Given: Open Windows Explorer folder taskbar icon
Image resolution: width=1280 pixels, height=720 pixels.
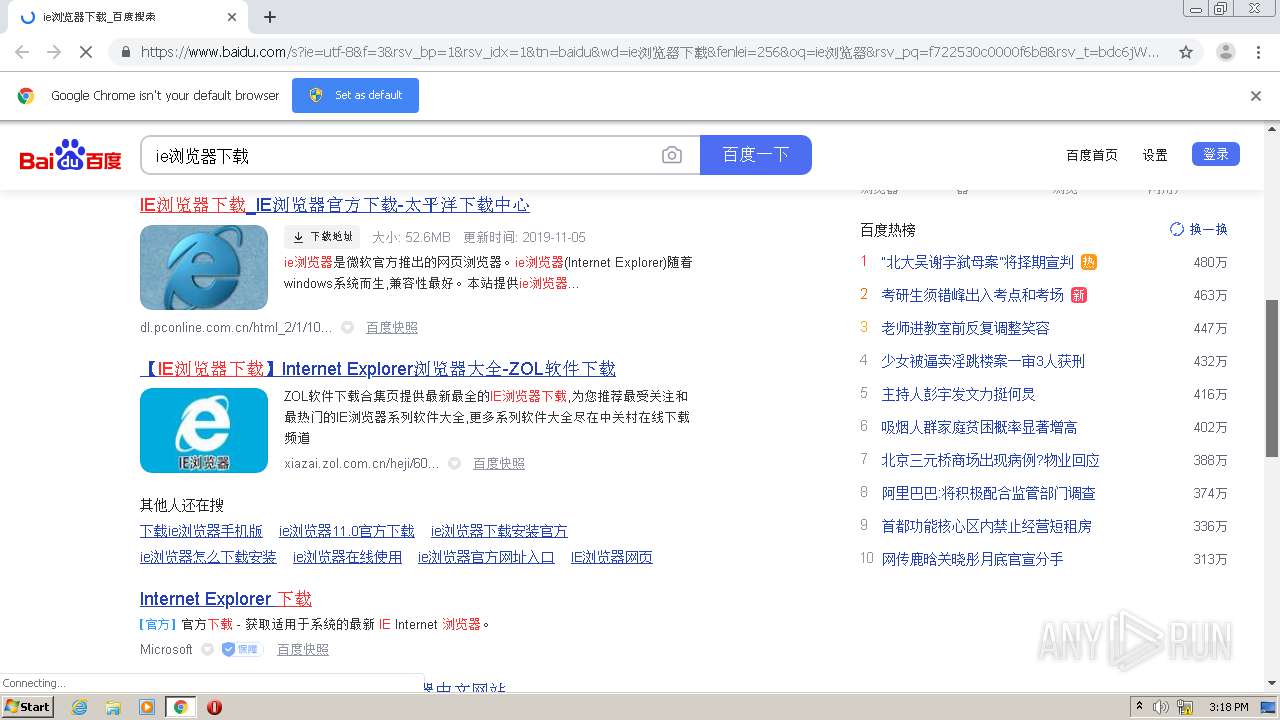Looking at the screenshot, I should [x=113, y=707].
